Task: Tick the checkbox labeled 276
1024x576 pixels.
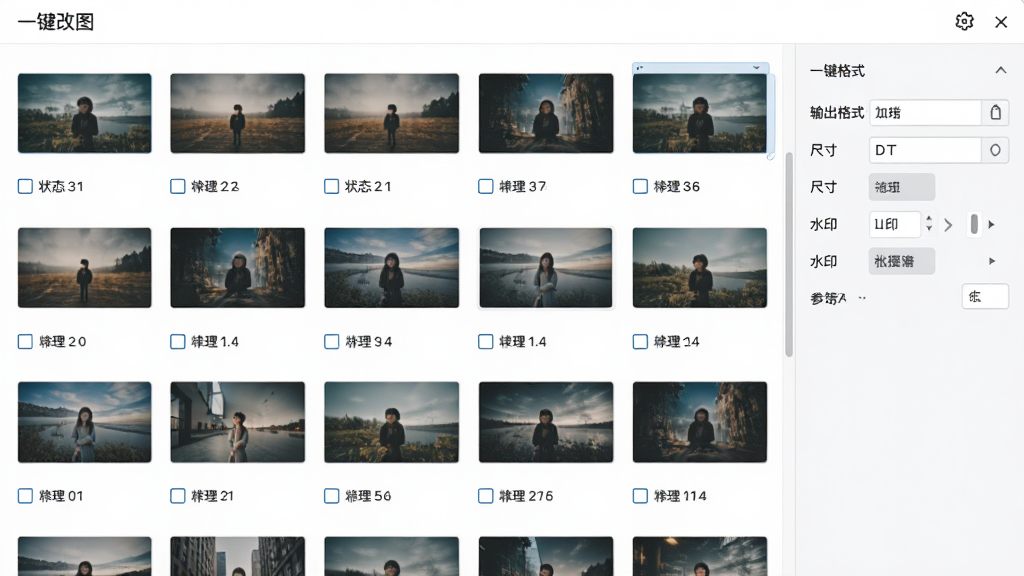Action: point(486,496)
